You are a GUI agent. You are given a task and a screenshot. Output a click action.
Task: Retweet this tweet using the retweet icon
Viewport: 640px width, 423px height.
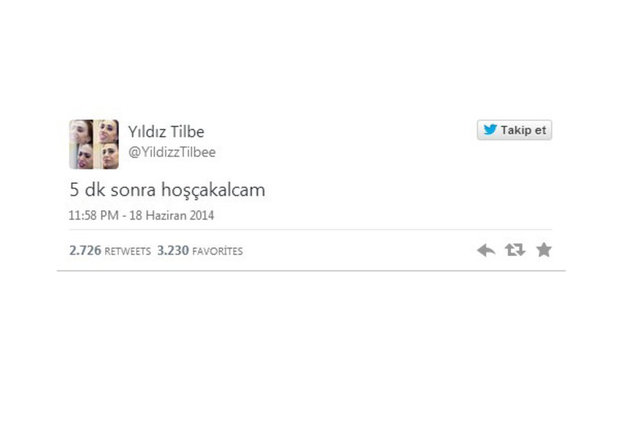pos(515,249)
